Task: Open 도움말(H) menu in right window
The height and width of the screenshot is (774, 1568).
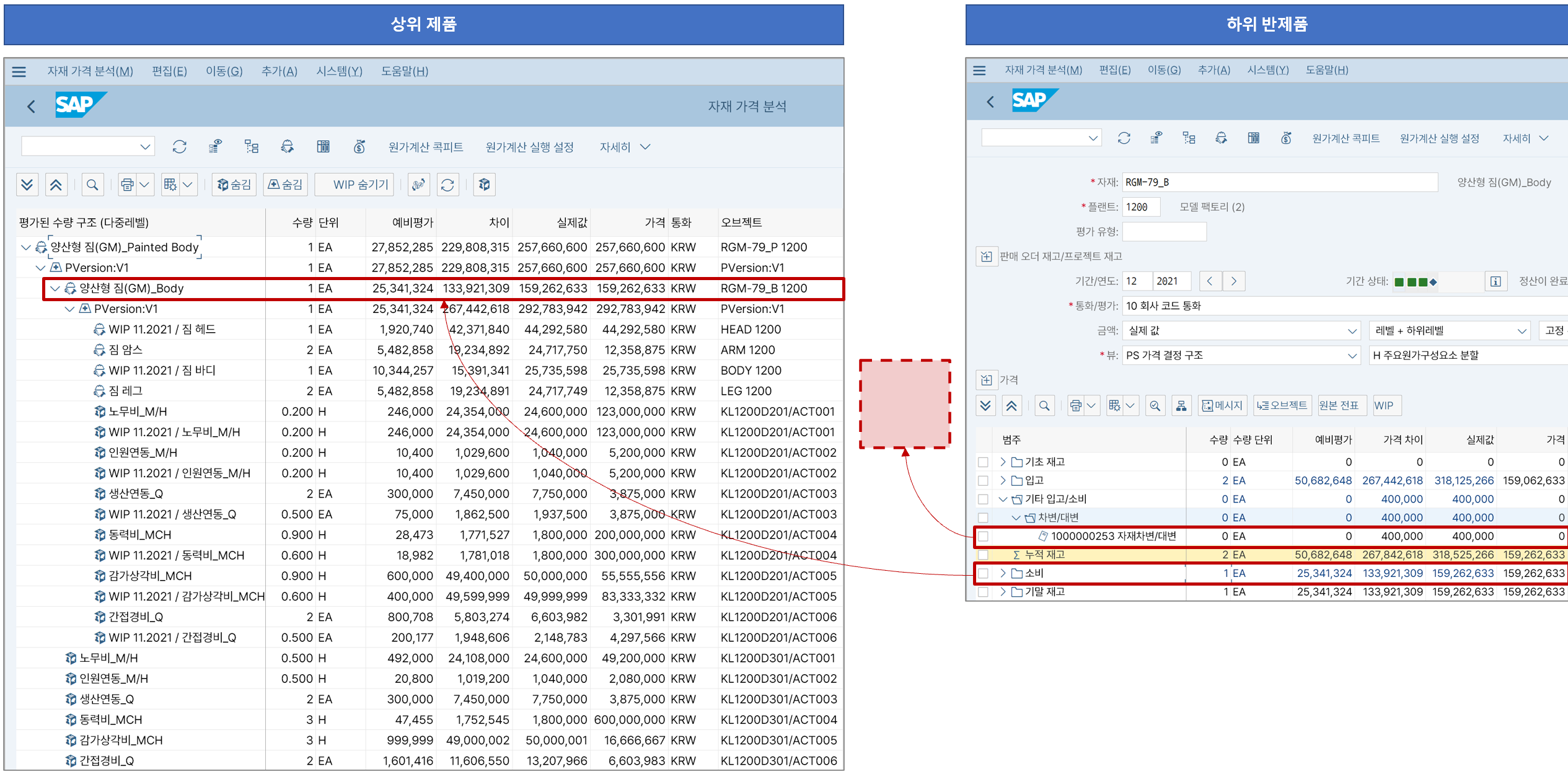Action: point(1326,71)
